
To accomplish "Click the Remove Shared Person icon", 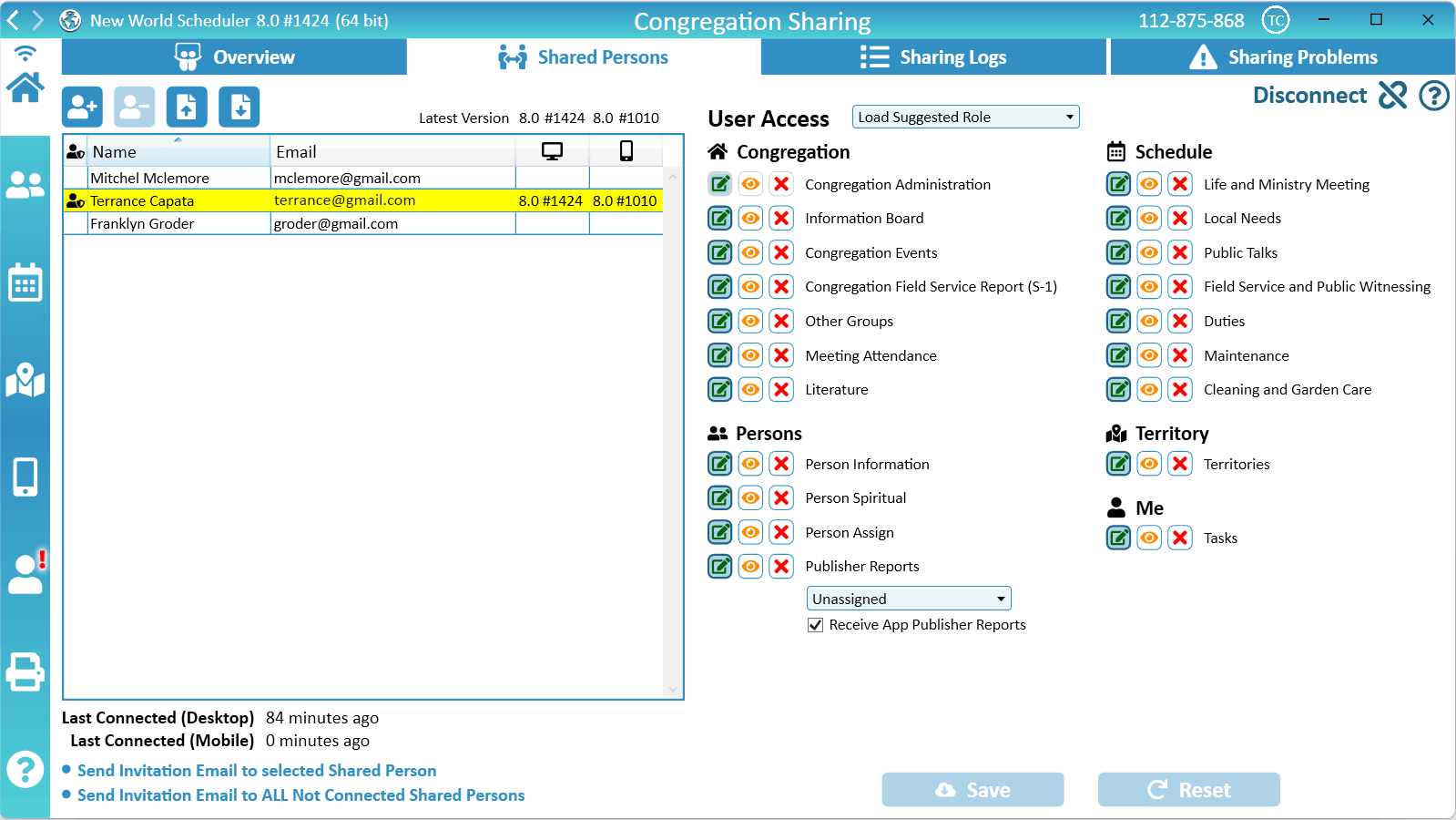I will pos(135,108).
